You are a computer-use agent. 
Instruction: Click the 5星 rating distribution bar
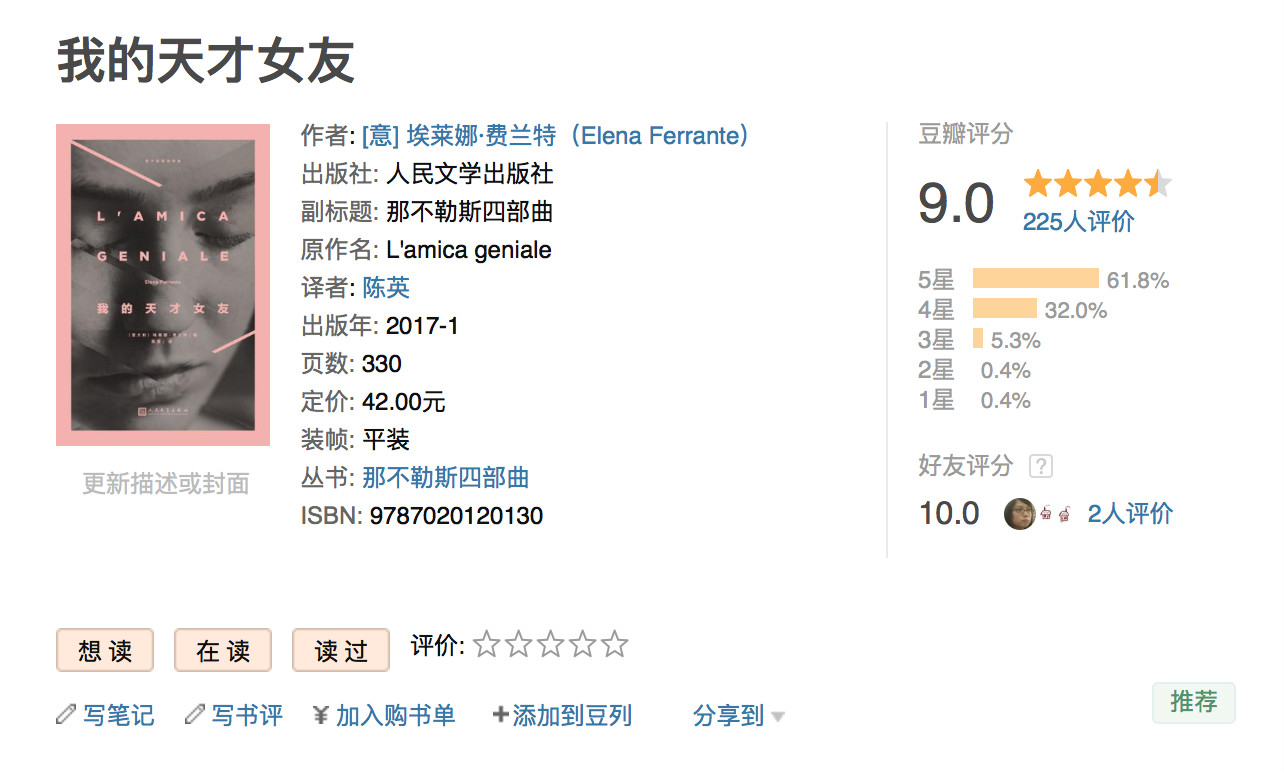(1035, 279)
